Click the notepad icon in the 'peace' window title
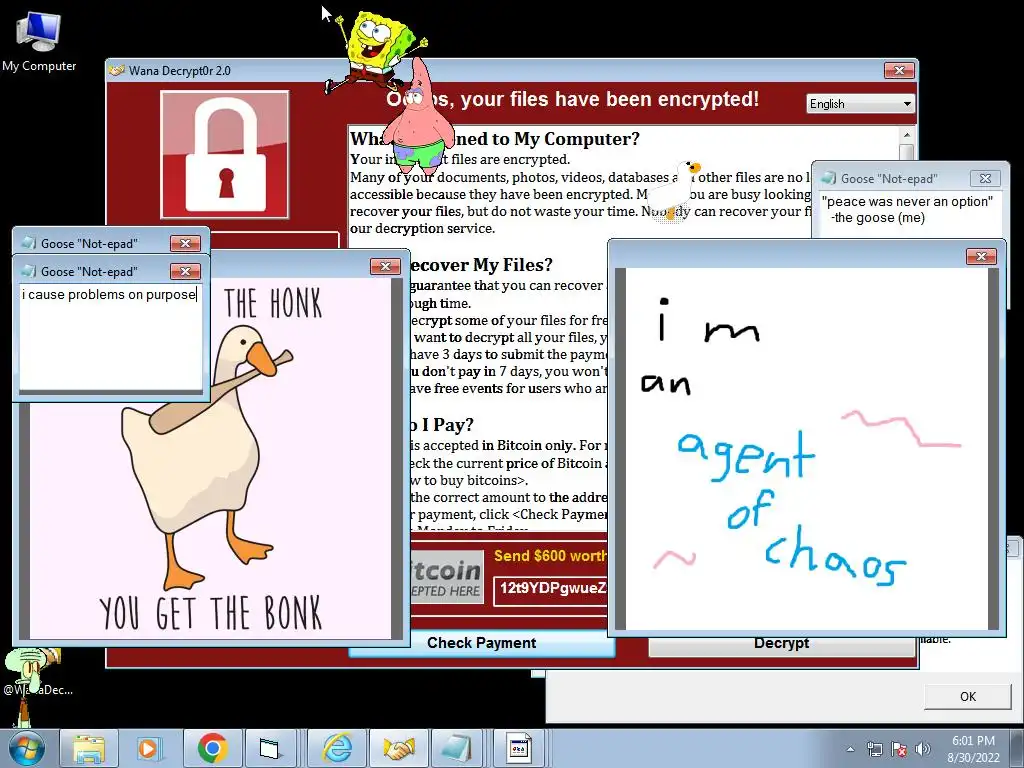1024x768 pixels. tap(829, 178)
